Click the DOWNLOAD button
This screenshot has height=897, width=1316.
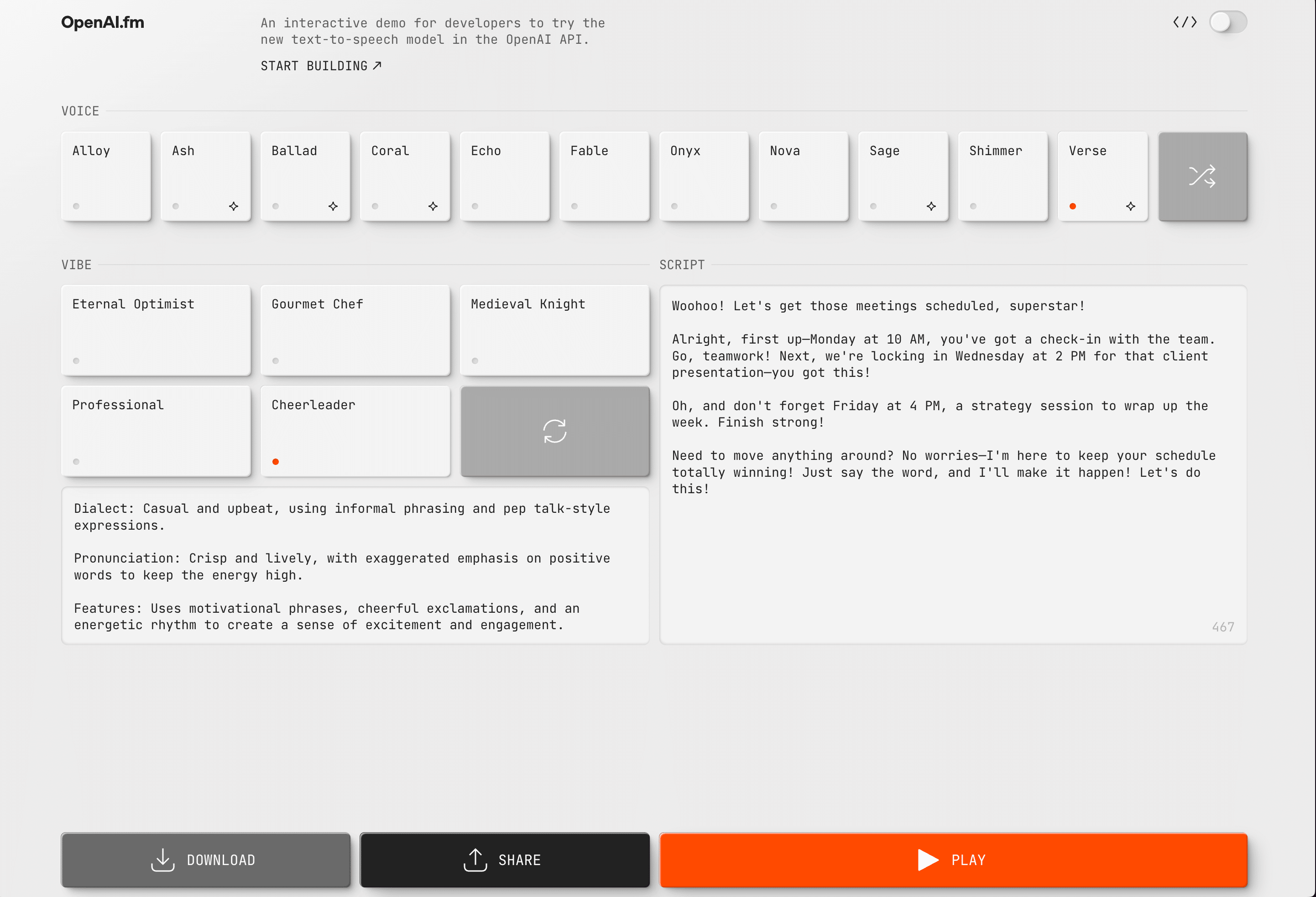tap(205, 859)
